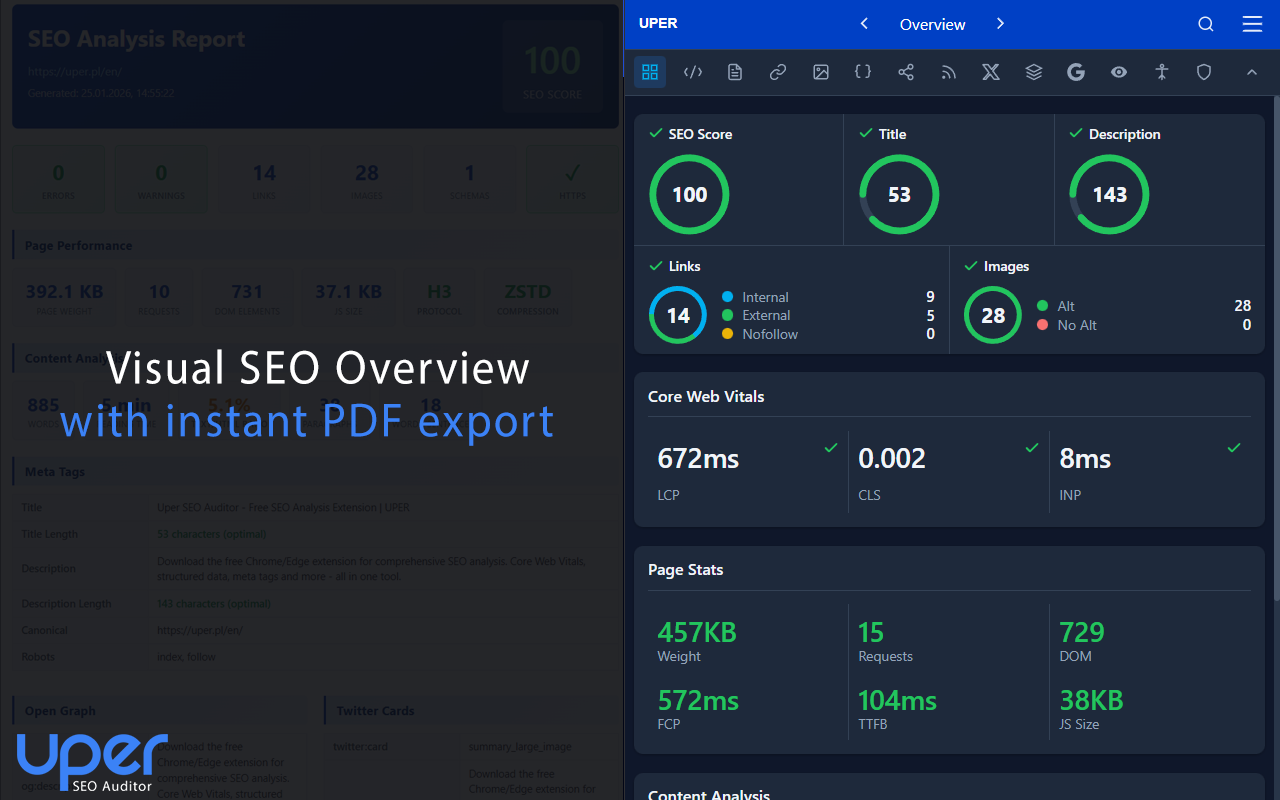Image resolution: width=1280 pixels, height=800 pixels.
Task: Navigate forward with the right arrow
Action: click(x=1000, y=24)
